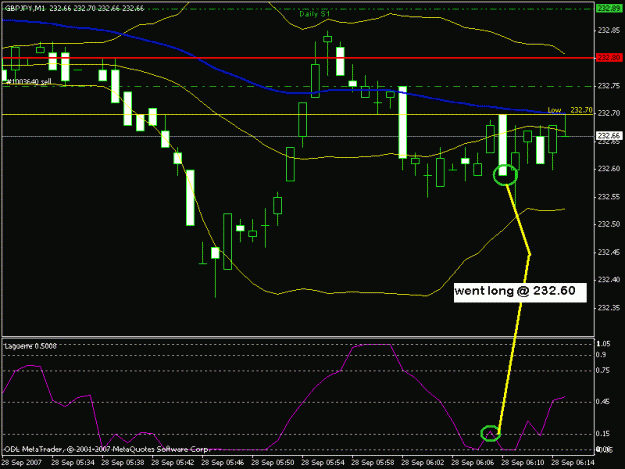Click the 28 Sep 05:50 time label
The height and width of the screenshot is (469, 625).
tap(273, 463)
